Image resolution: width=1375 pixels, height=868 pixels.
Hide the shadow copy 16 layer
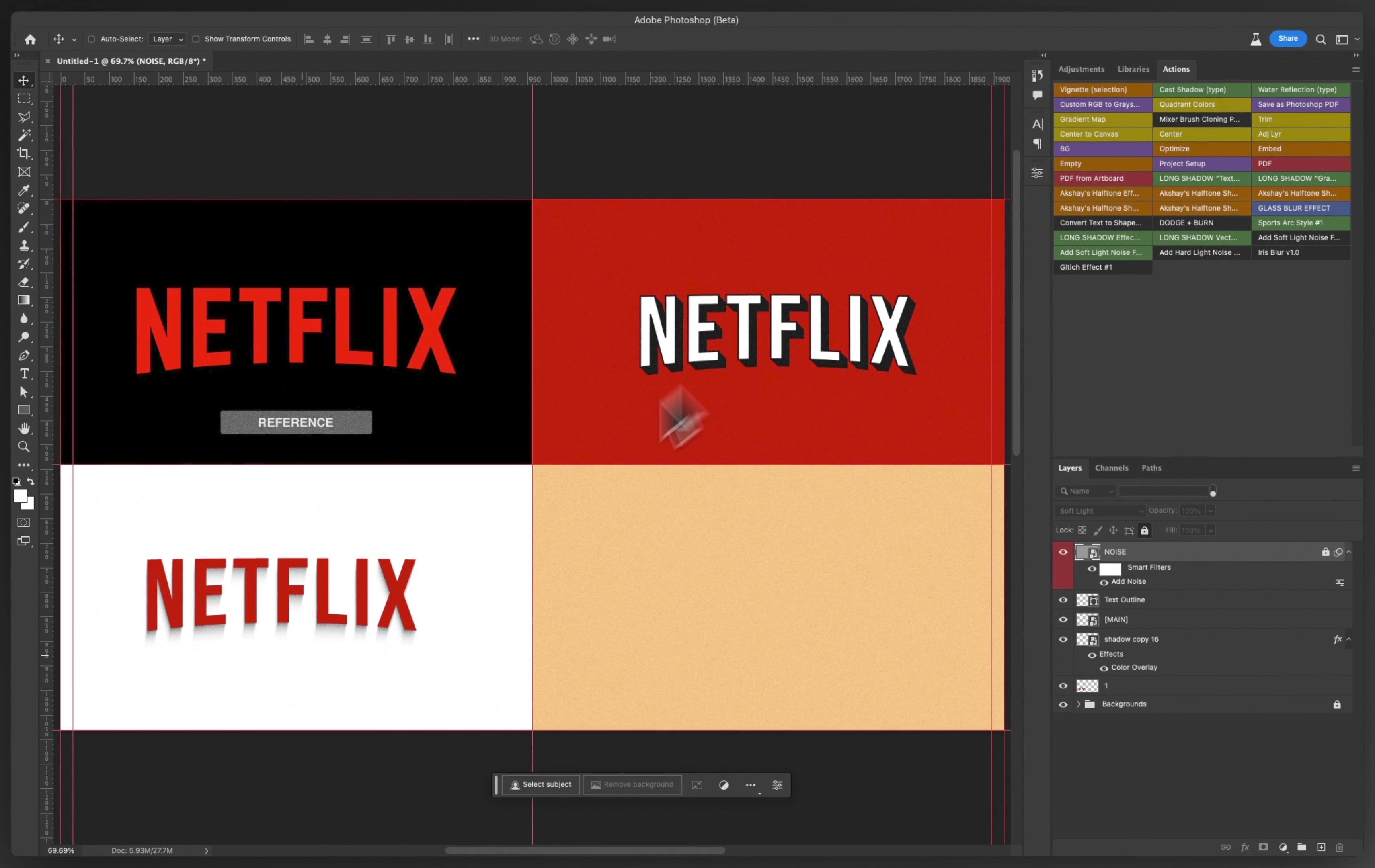1063,639
